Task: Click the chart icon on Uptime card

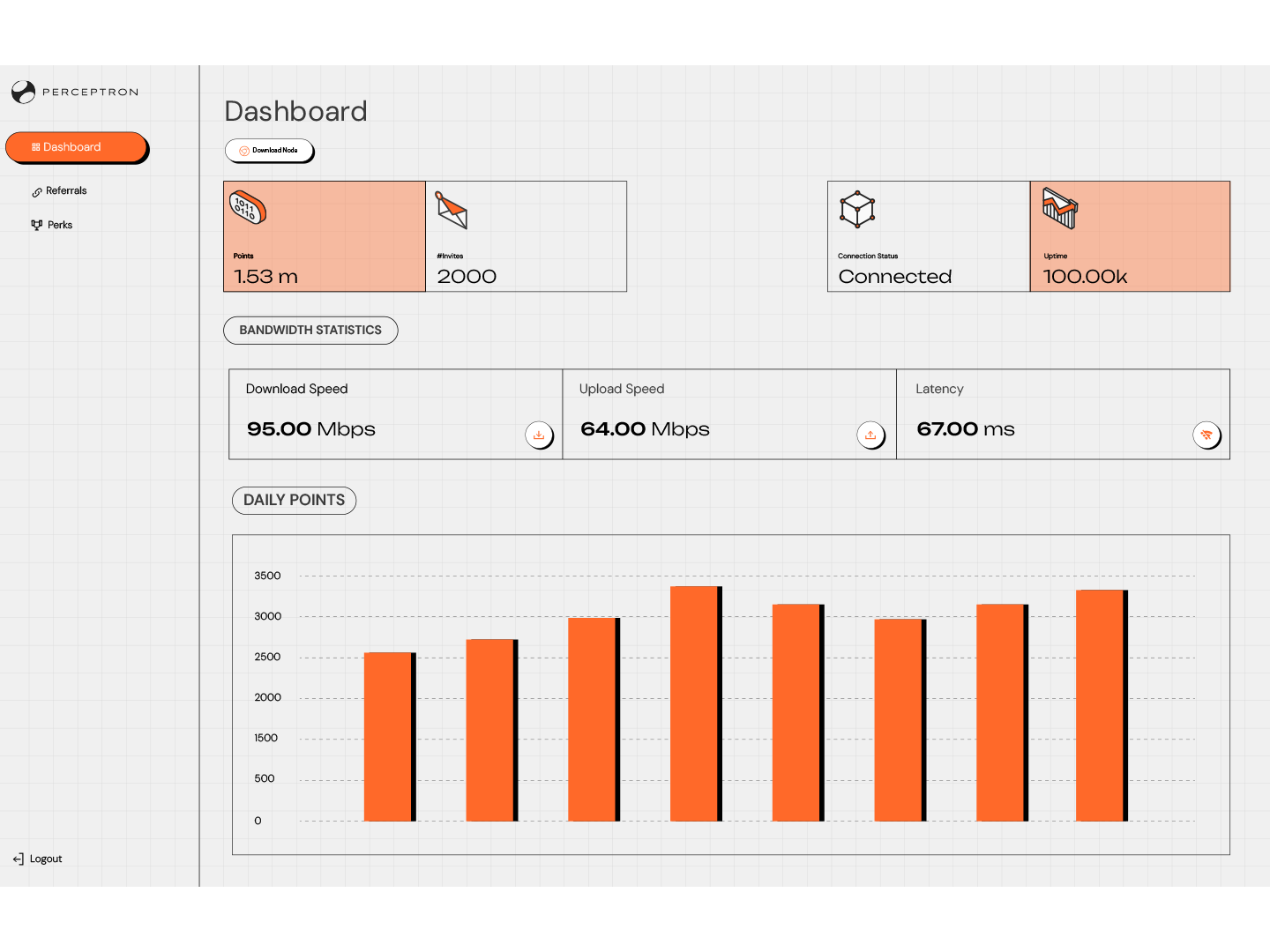Action: point(1060,210)
